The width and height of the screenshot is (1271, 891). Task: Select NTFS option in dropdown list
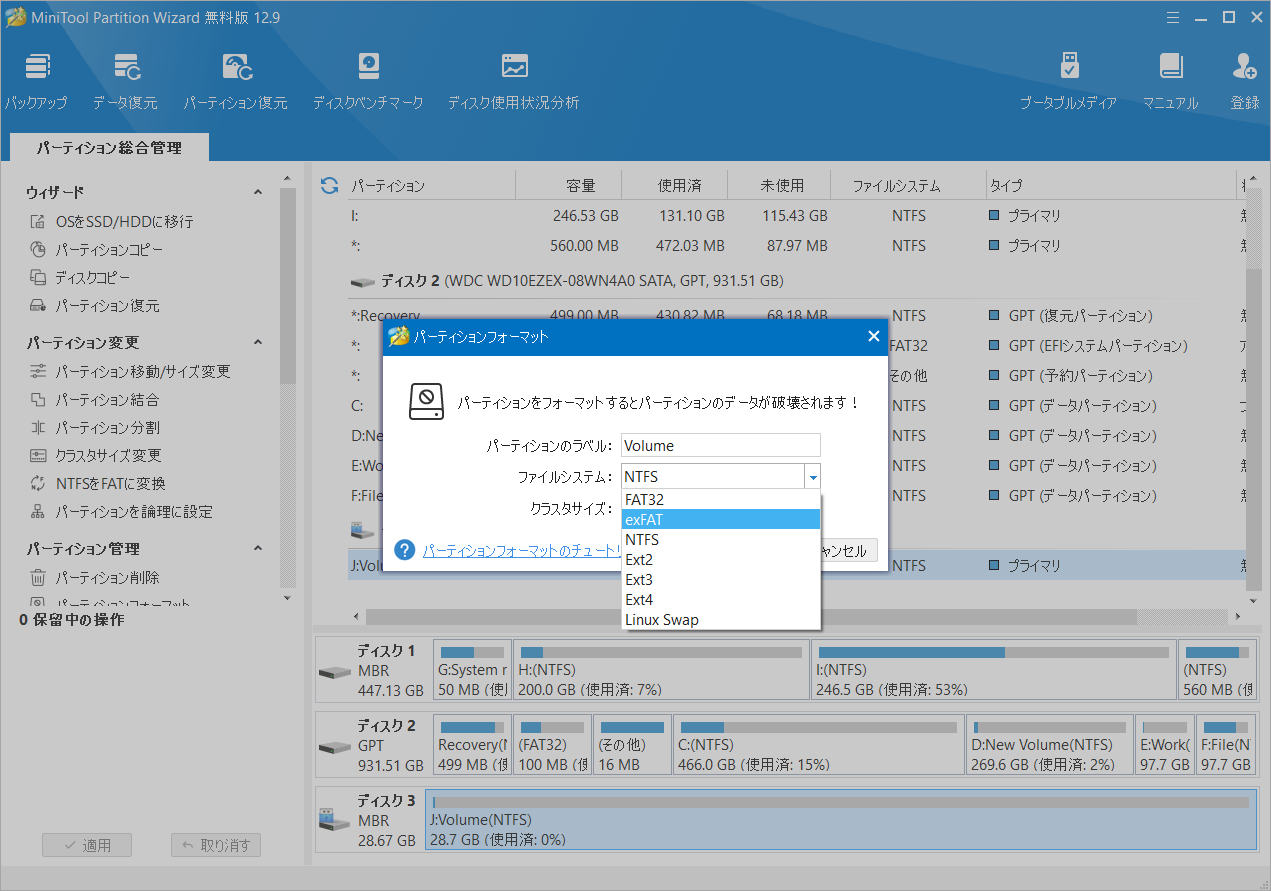721,539
